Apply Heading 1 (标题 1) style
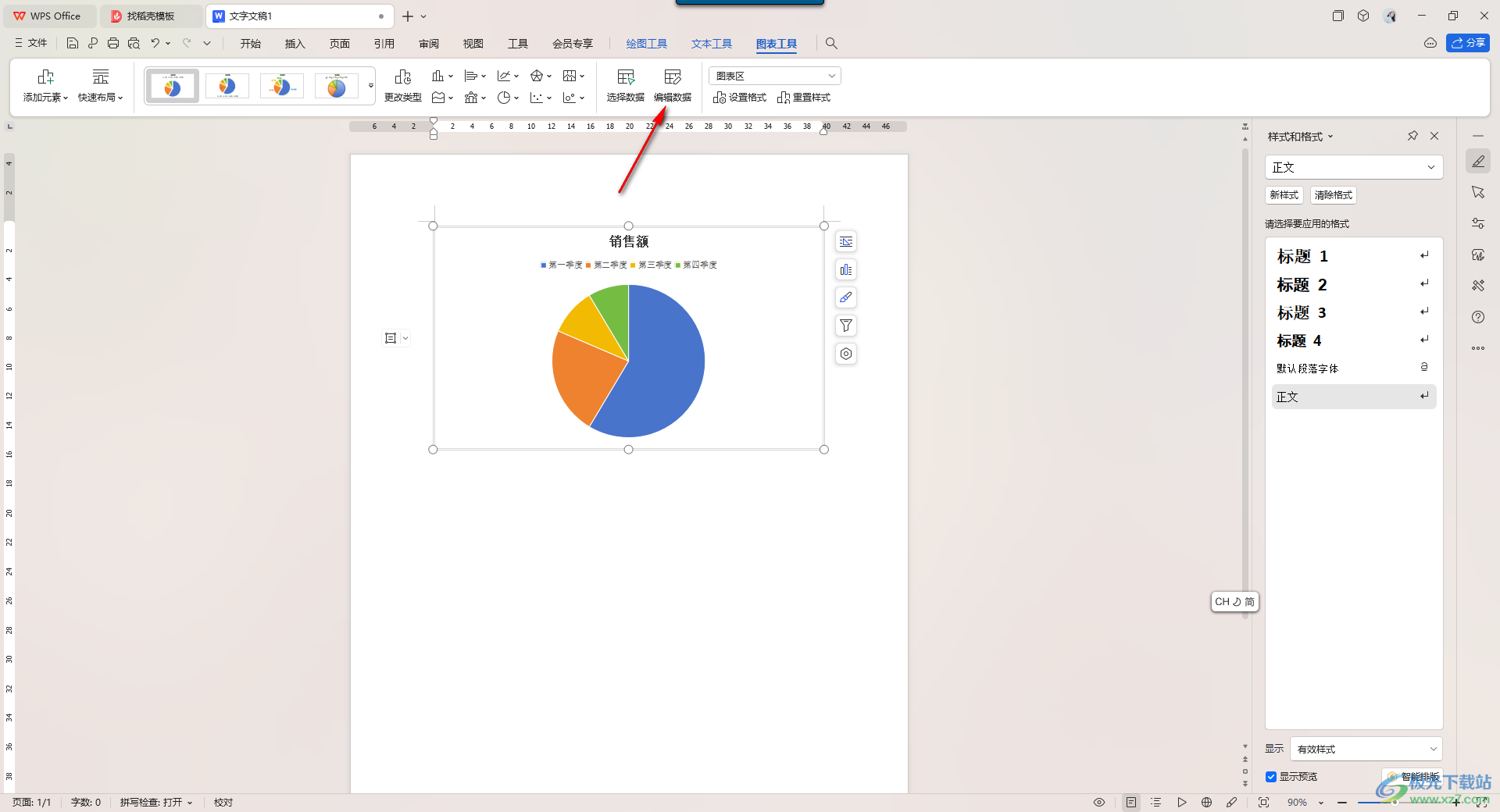The image size is (1500, 812). (x=1354, y=256)
